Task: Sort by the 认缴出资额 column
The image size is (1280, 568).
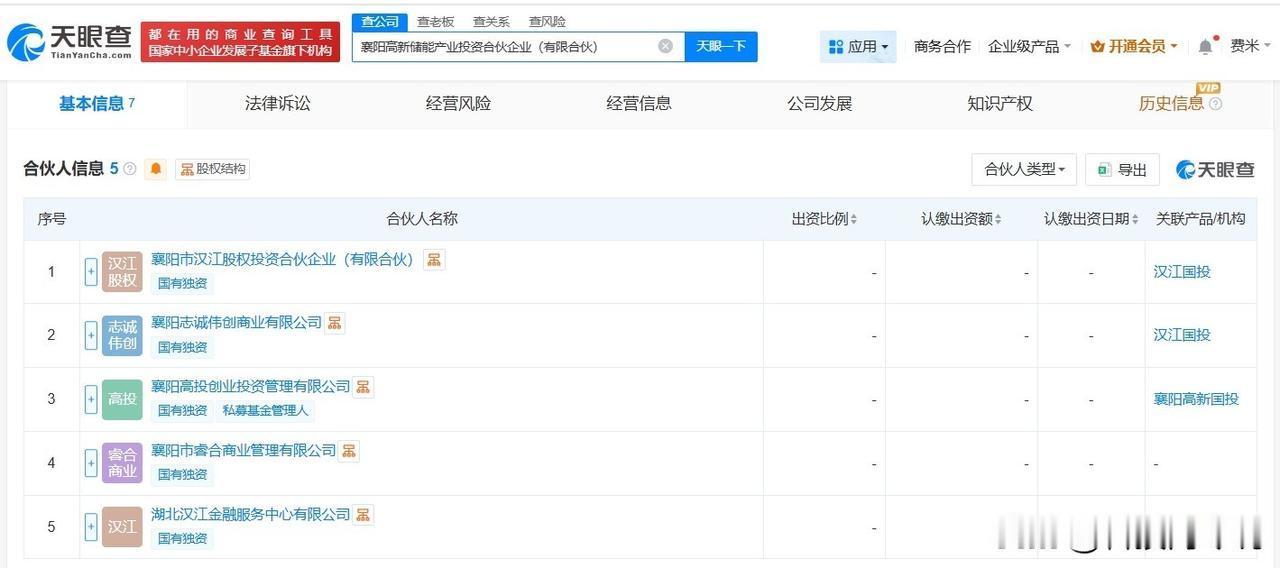Action: [961, 219]
